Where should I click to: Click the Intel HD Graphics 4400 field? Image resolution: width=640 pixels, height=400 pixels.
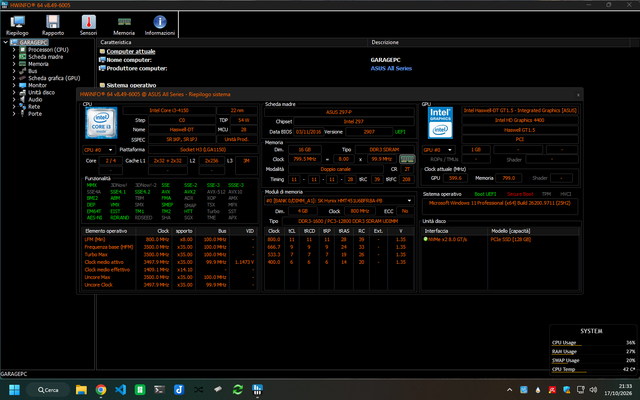(520, 120)
